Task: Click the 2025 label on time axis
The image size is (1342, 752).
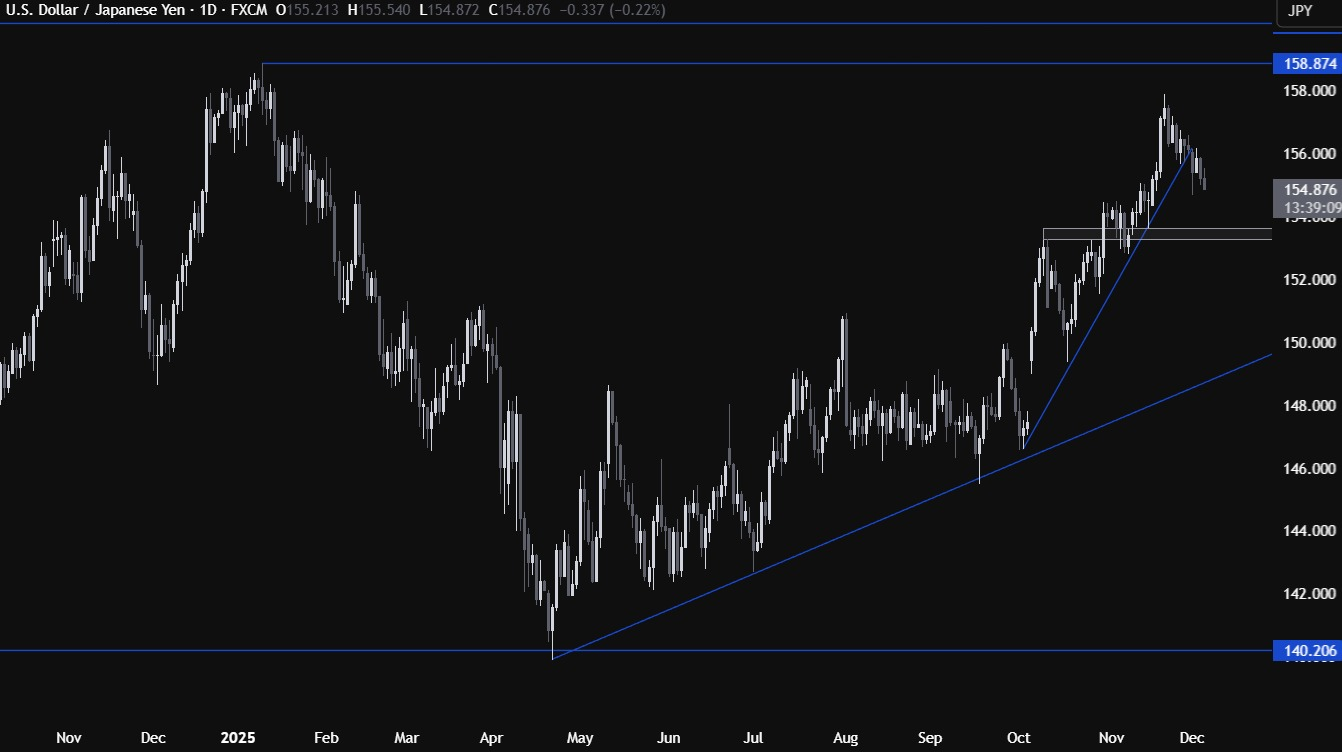Action: coord(239,738)
